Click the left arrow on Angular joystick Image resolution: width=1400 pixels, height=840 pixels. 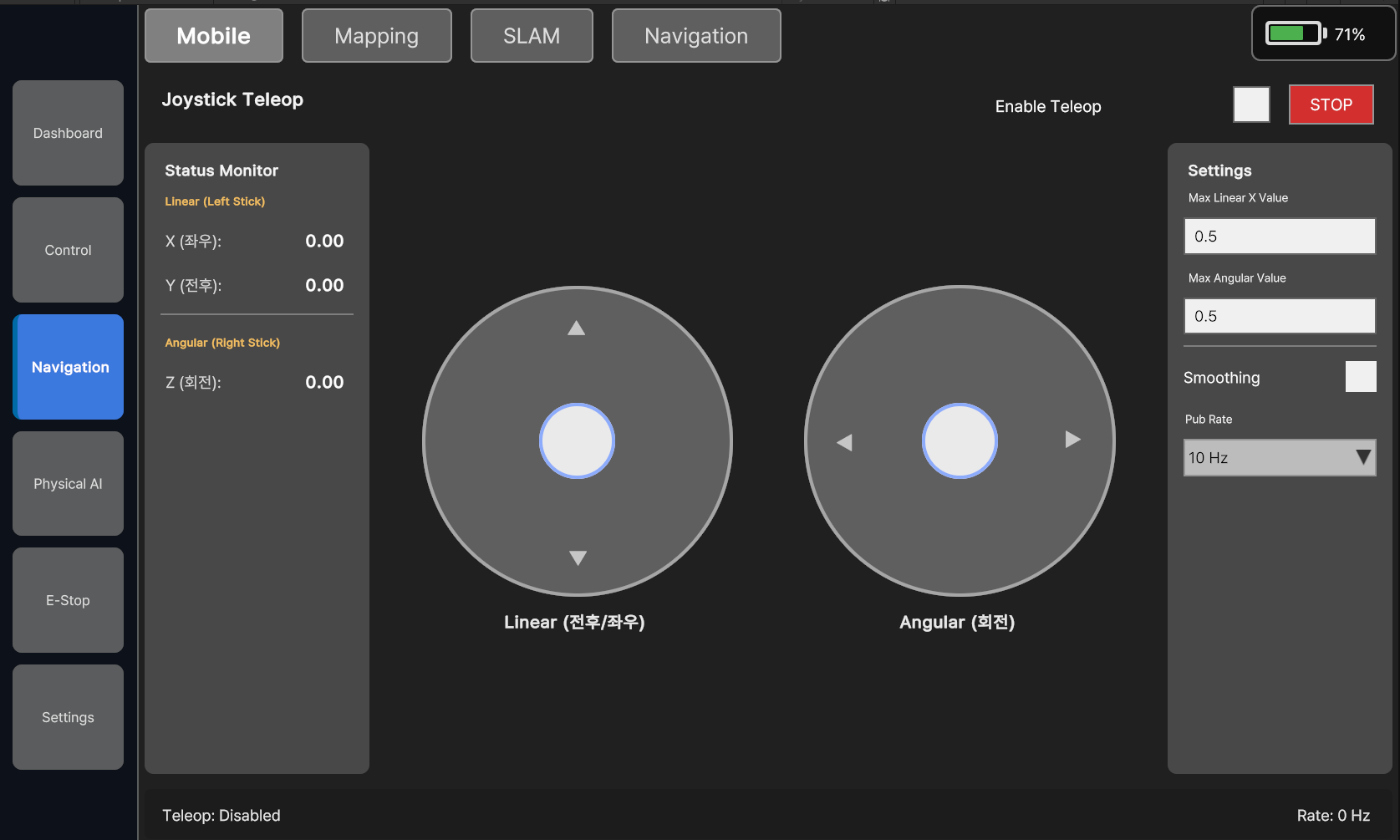(x=844, y=442)
